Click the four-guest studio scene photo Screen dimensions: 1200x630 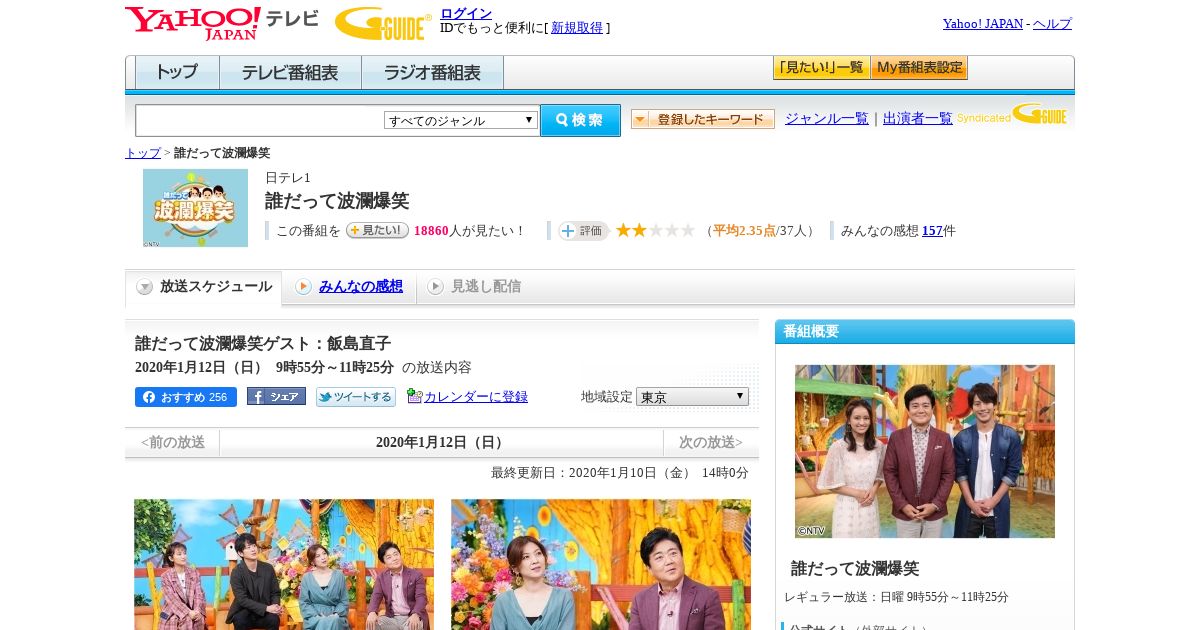pos(284,564)
